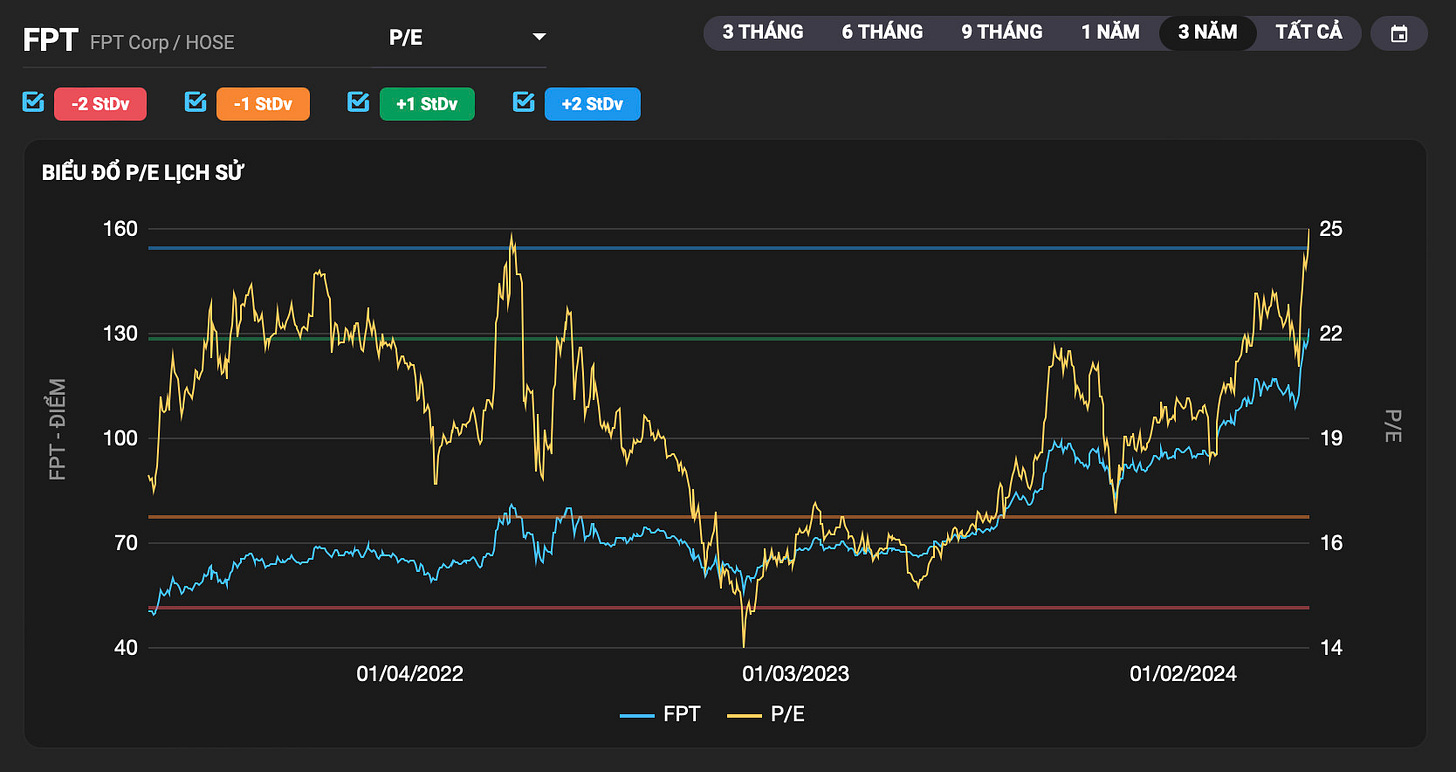Image resolution: width=1456 pixels, height=772 pixels.
Task: Click the 40 left axis value
Action: 124,648
